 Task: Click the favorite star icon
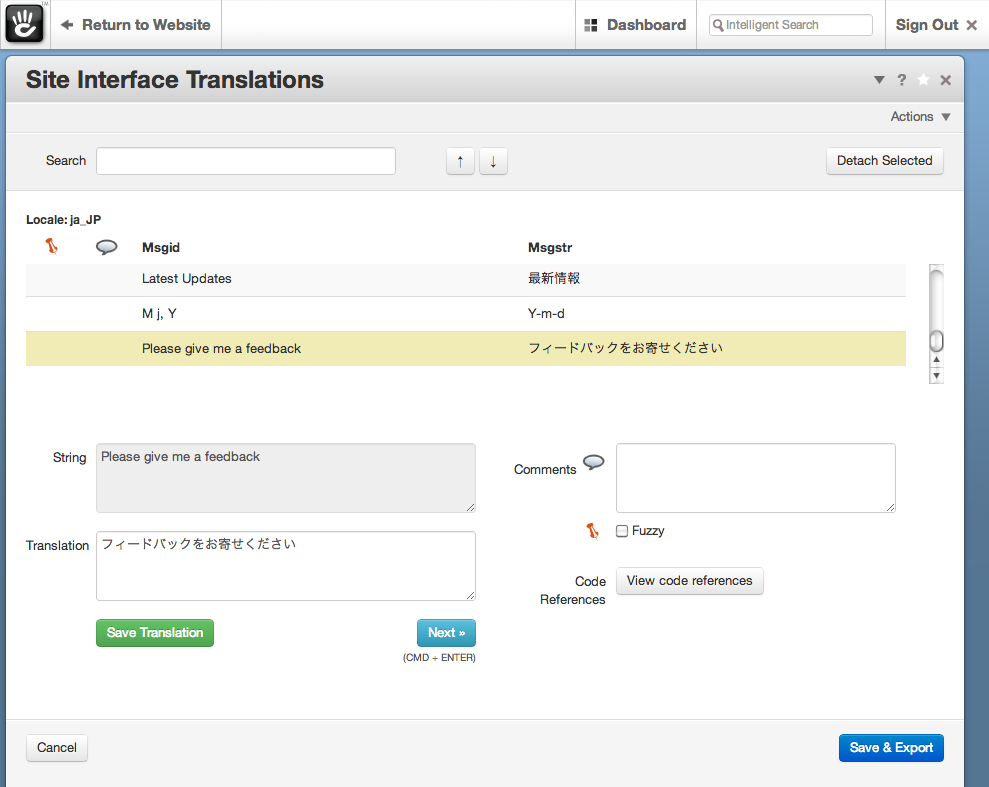coord(923,80)
